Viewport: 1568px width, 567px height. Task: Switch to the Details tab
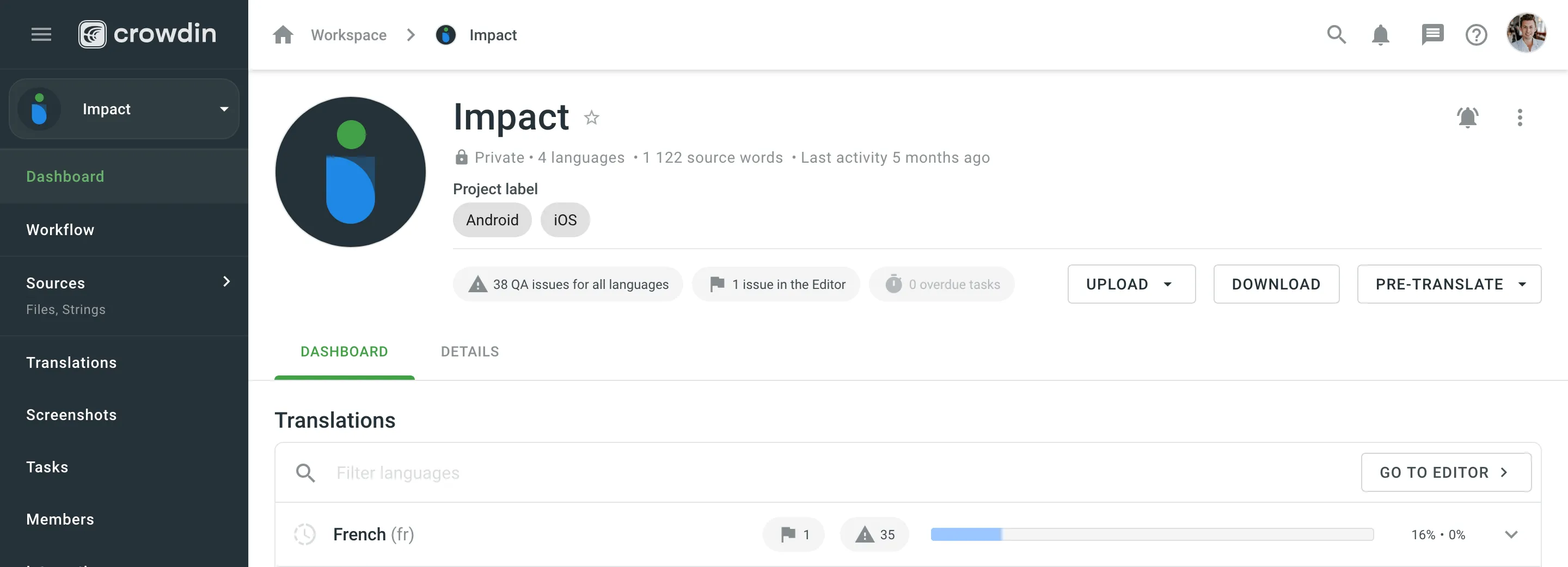click(x=470, y=352)
